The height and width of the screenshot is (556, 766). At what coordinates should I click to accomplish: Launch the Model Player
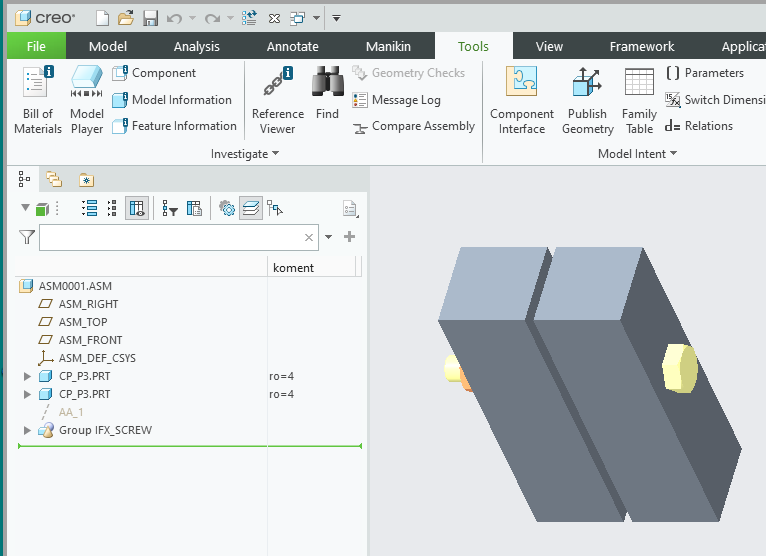[87, 100]
